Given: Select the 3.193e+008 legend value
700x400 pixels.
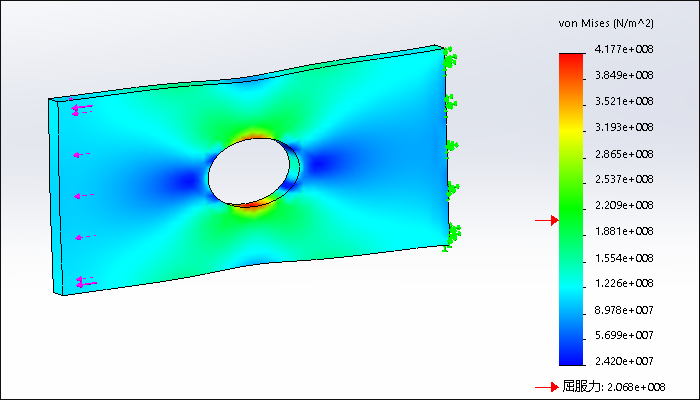Looking at the screenshot, I should (624, 127).
